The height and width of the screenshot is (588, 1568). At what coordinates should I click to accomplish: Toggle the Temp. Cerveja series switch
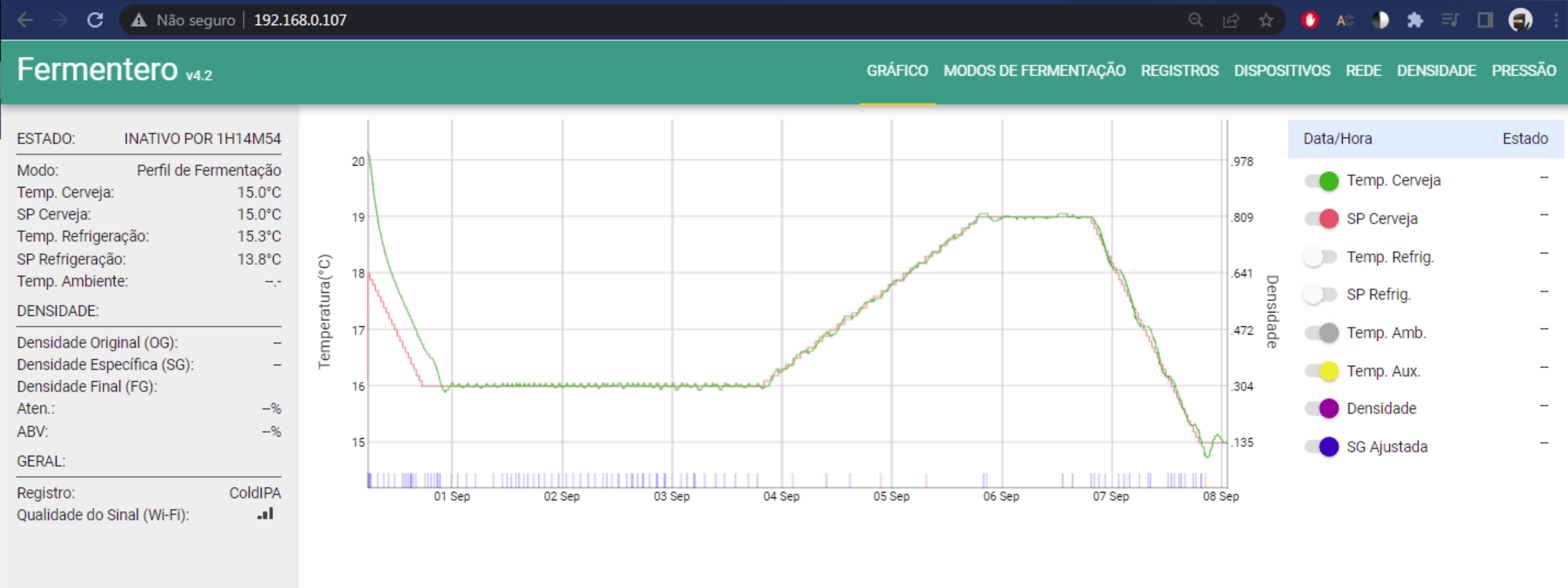1321,181
